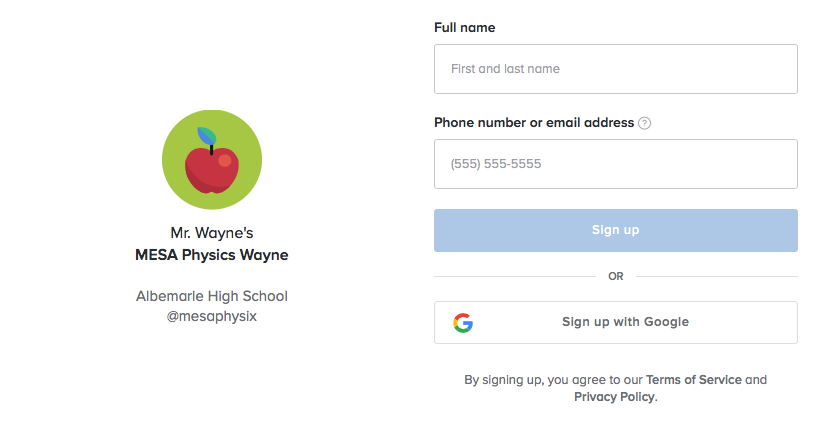This screenshot has height=423, width=830.
Task: Choose Sign up with Google
Action: (x=616, y=322)
